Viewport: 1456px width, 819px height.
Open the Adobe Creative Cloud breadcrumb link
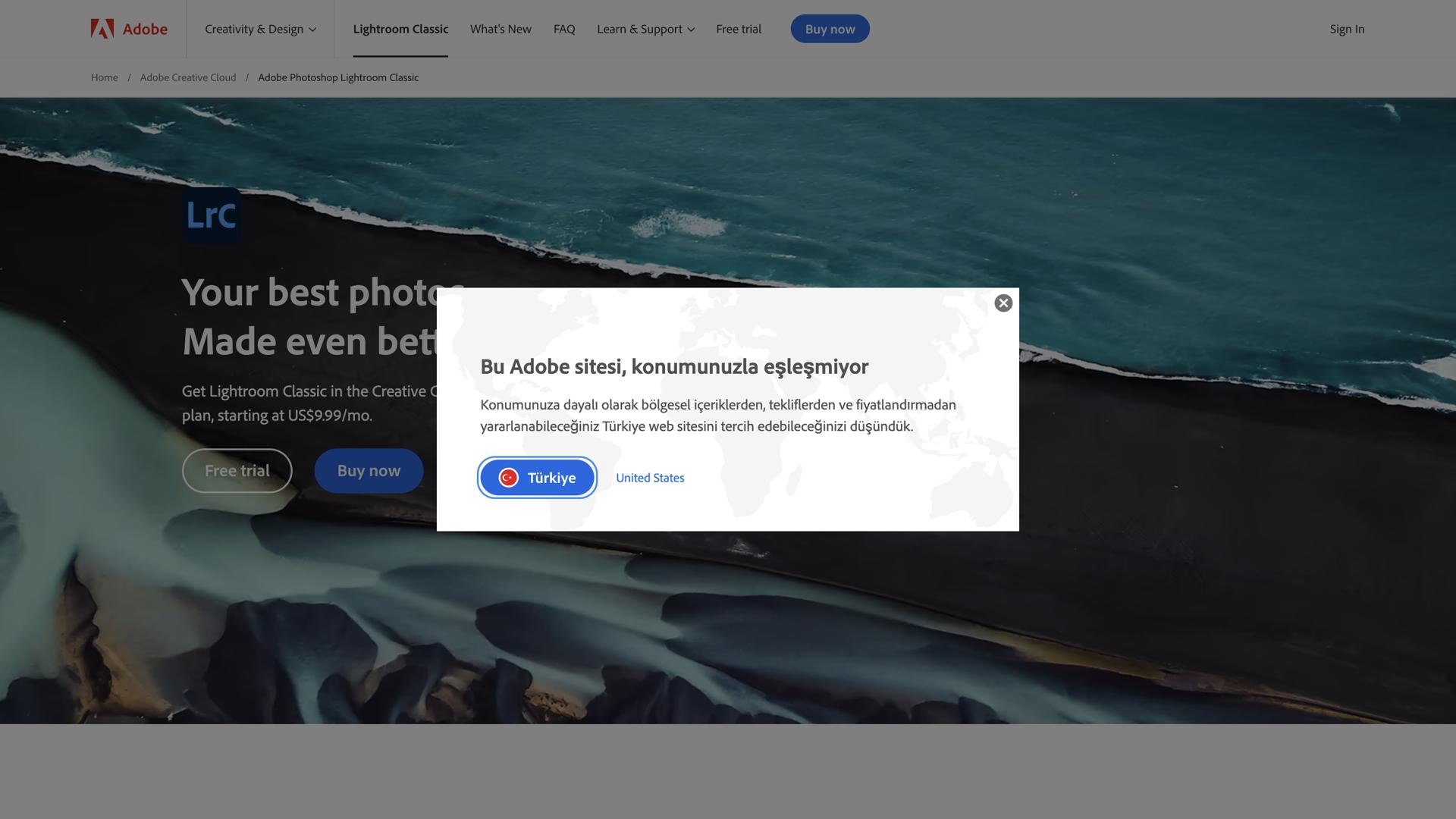coord(188,77)
